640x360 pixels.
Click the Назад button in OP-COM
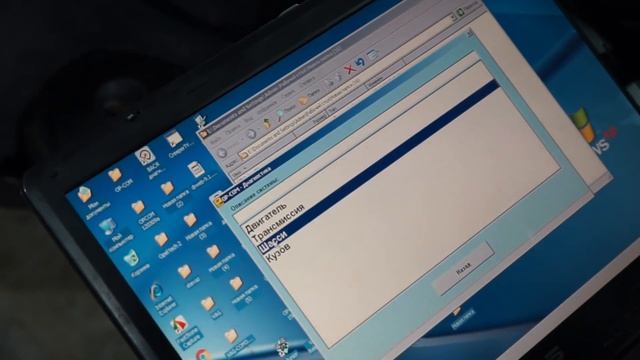pos(464,268)
